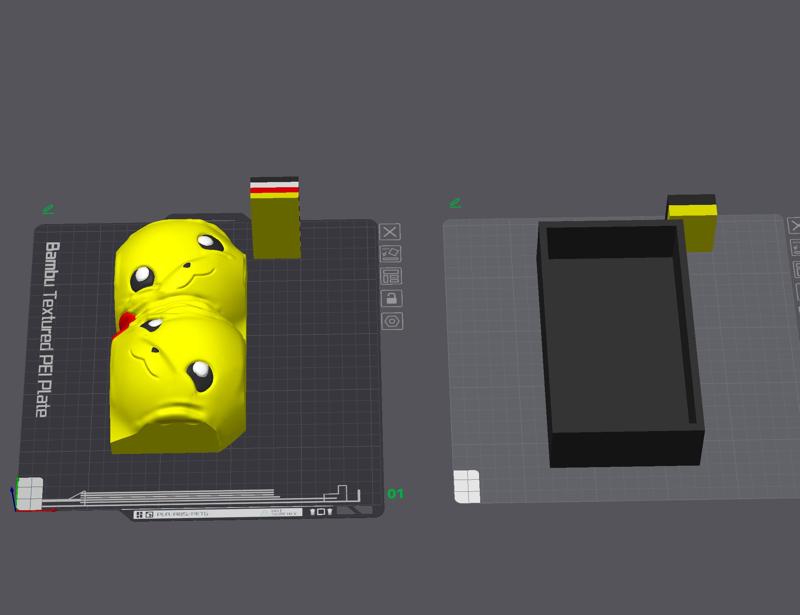This screenshot has width=800, height=615.
Task: Click the remove-objects X icon on plate 01
Action: tap(390, 232)
